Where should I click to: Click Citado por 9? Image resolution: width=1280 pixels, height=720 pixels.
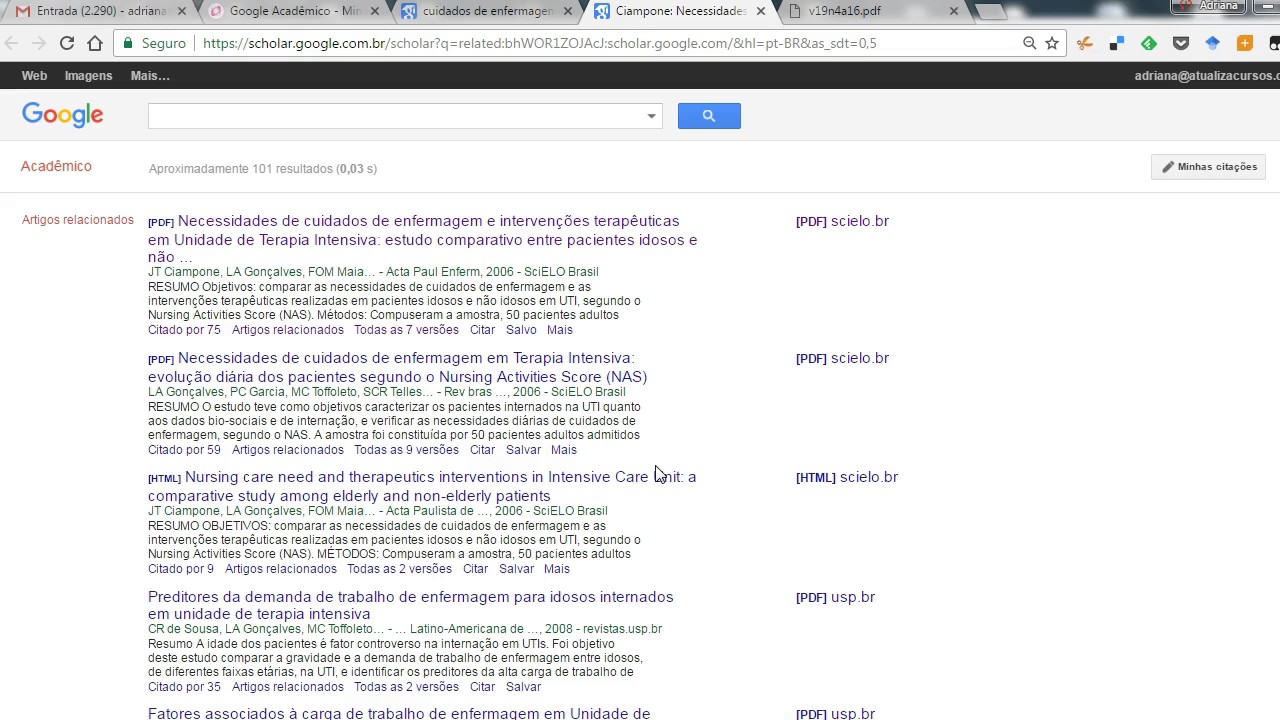coord(181,569)
